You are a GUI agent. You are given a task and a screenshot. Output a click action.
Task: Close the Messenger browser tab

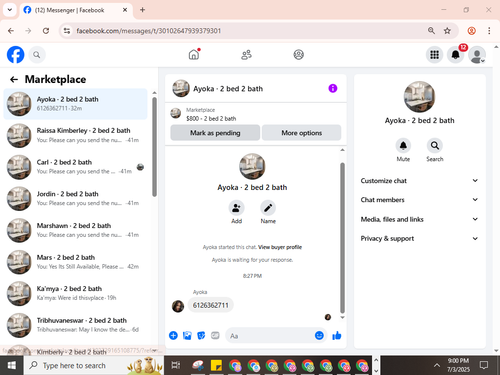pyautogui.click(x=125, y=10)
